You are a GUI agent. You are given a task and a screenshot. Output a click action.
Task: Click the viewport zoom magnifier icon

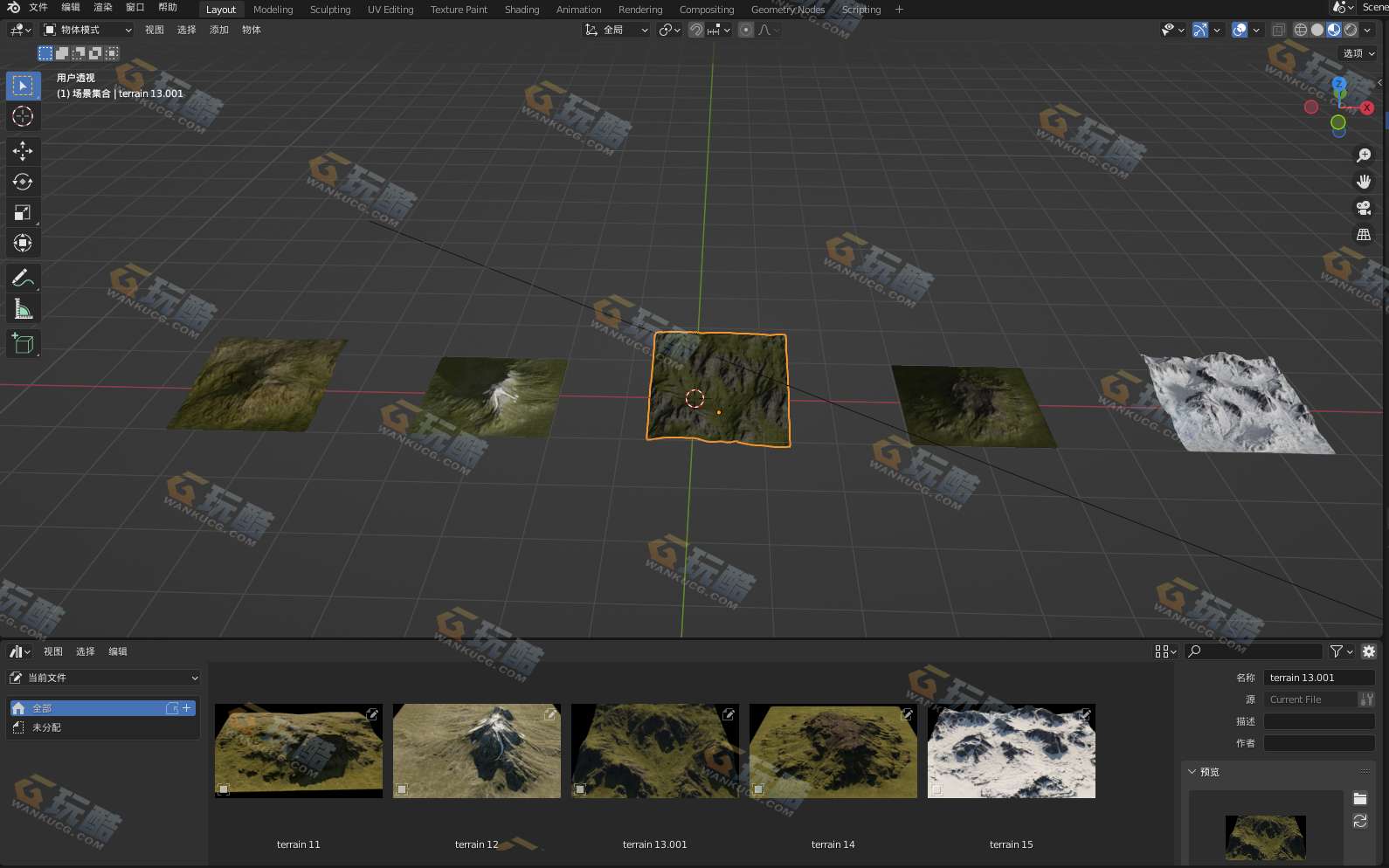point(1363,155)
